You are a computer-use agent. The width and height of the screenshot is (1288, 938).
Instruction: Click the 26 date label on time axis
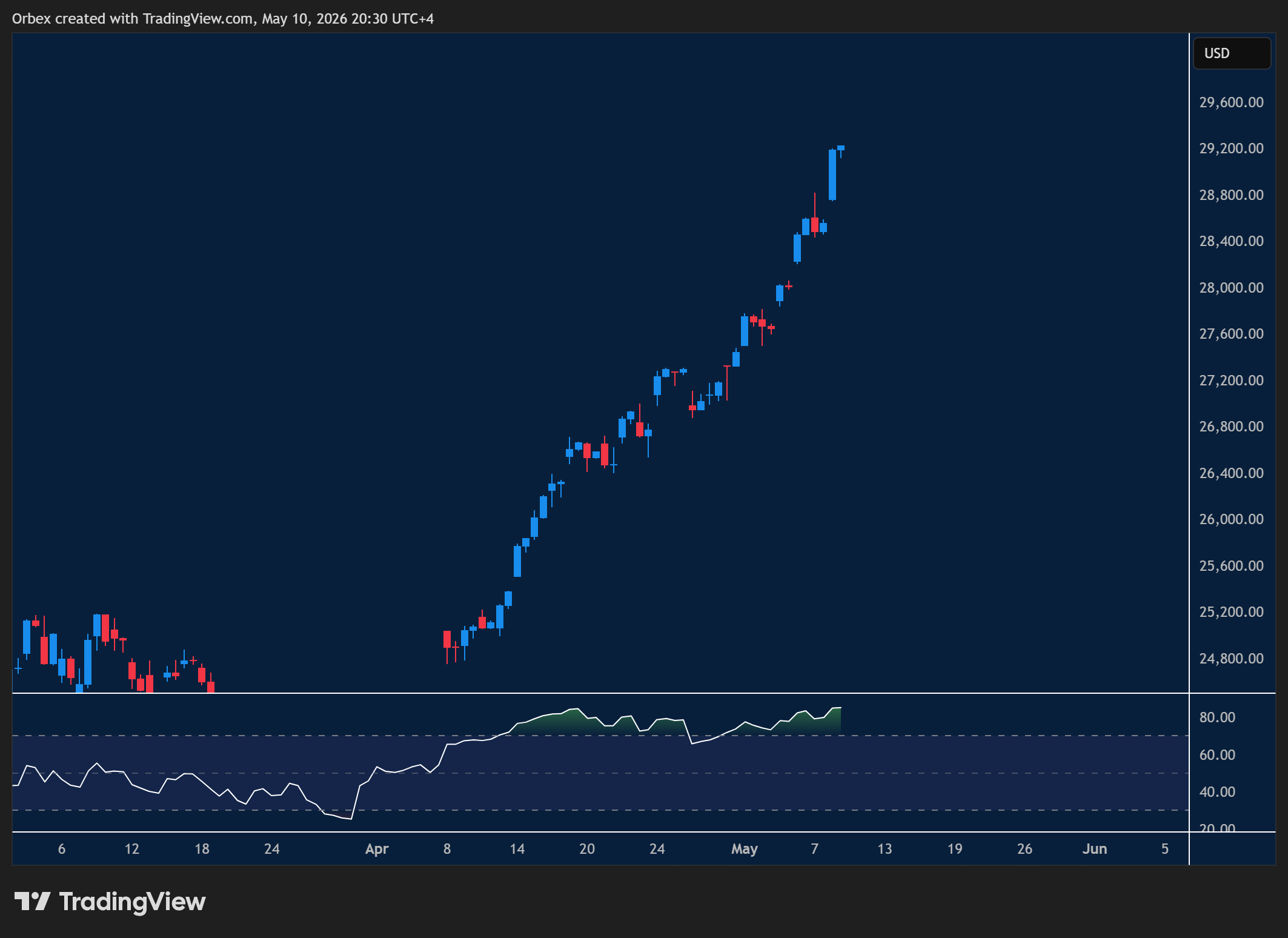pyautogui.click(x=1024, y=849)
